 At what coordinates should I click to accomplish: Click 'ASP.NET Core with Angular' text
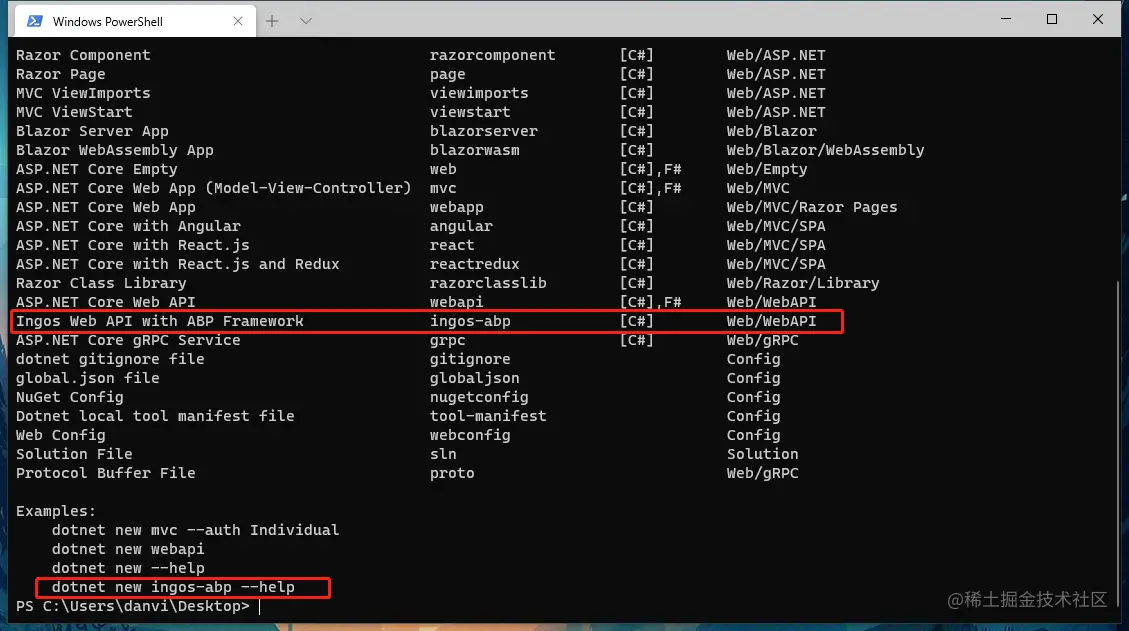point(128,226)
